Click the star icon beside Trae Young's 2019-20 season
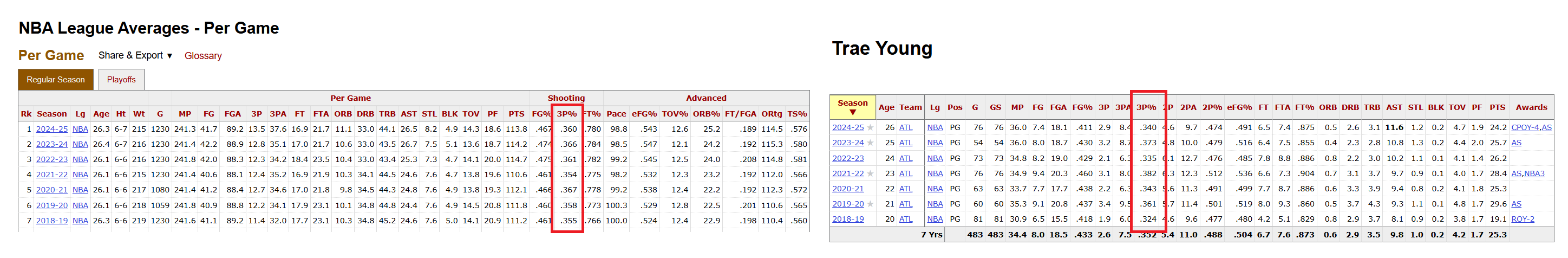Viewport: 1568px width, 258px height. [870, 204]
